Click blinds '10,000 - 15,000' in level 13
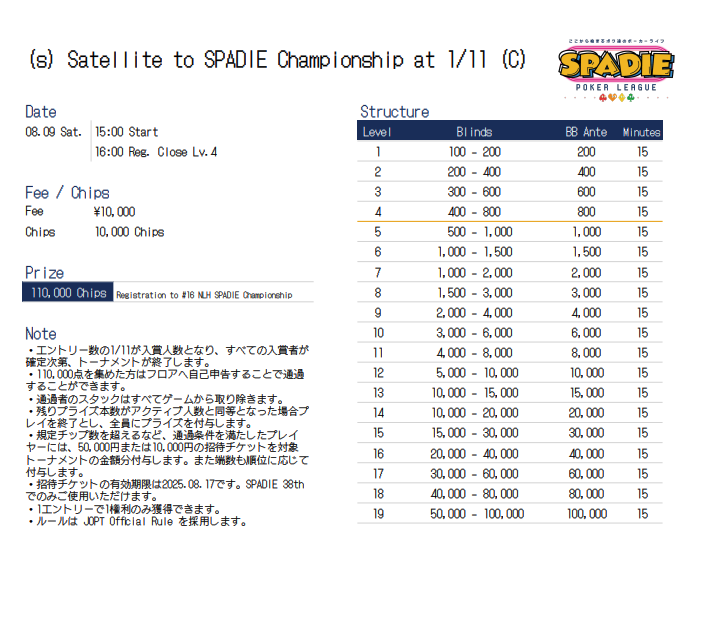This screenshot has width=710, height=621. tap(475, 393)
